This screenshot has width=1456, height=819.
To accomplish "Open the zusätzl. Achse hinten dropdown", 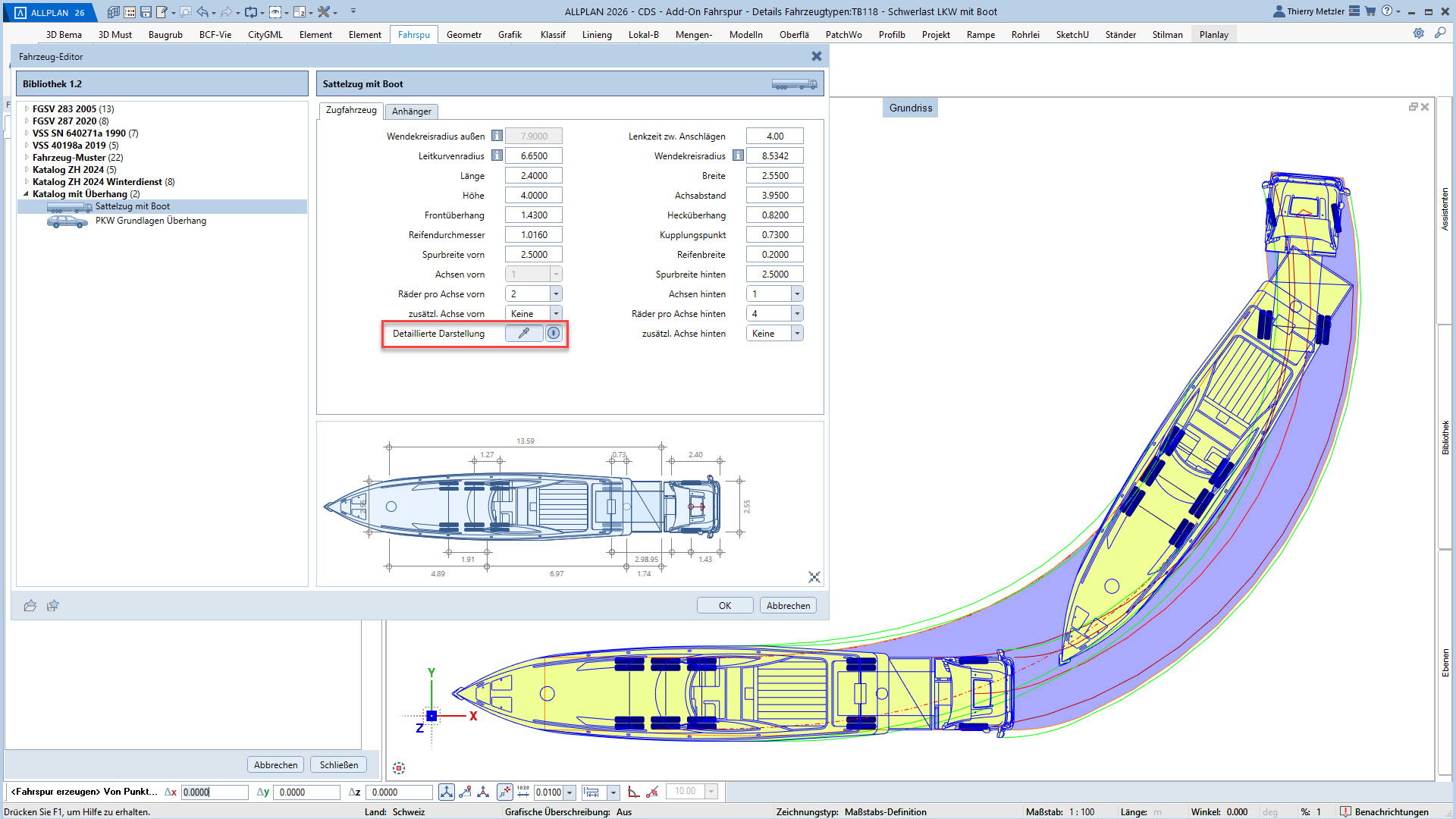I will point(796,333).
